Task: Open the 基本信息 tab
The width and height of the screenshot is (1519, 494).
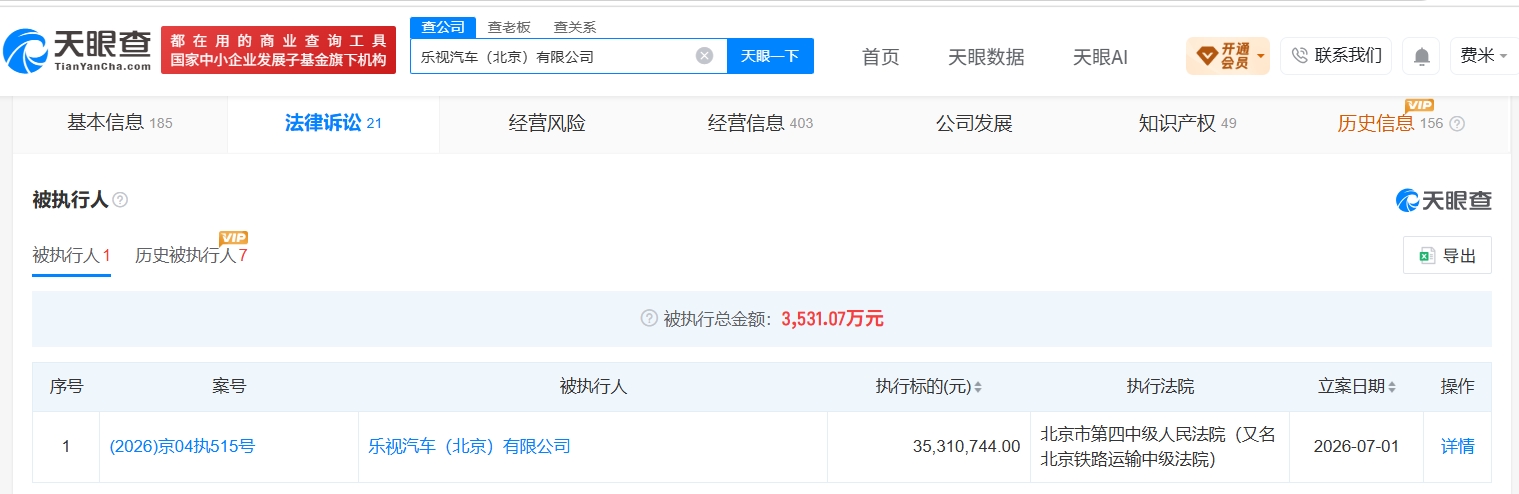Action: point(120,124)
